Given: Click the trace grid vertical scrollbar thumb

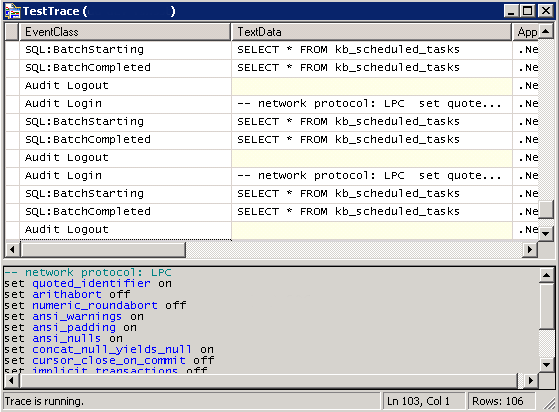Looking at the screenshot, I should [x=545, y=210].
